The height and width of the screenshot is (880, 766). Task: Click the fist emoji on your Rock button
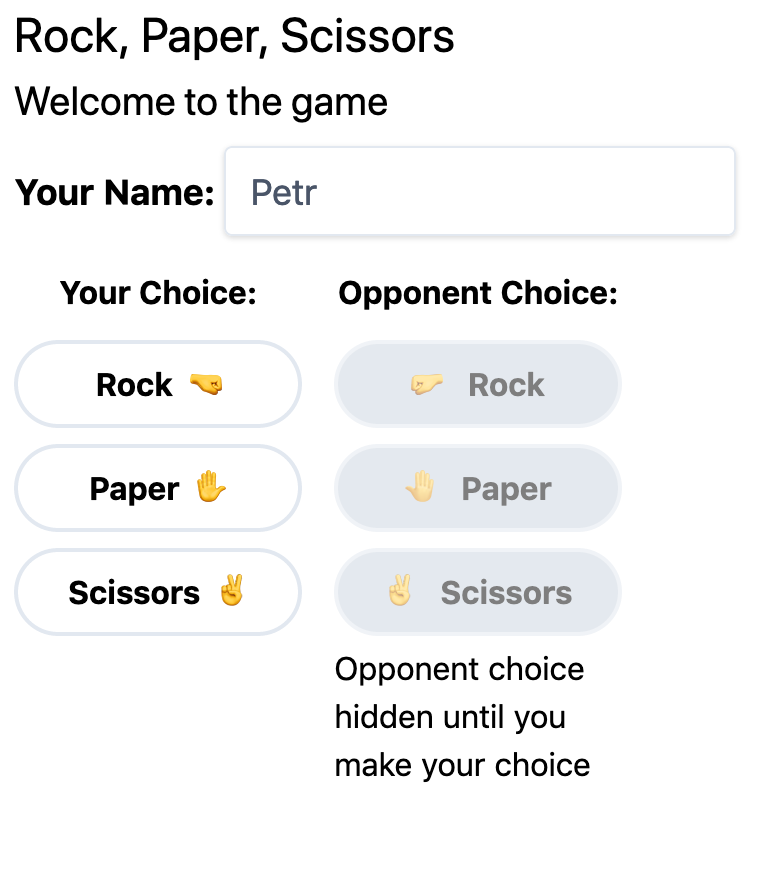[x=206, y=385]
